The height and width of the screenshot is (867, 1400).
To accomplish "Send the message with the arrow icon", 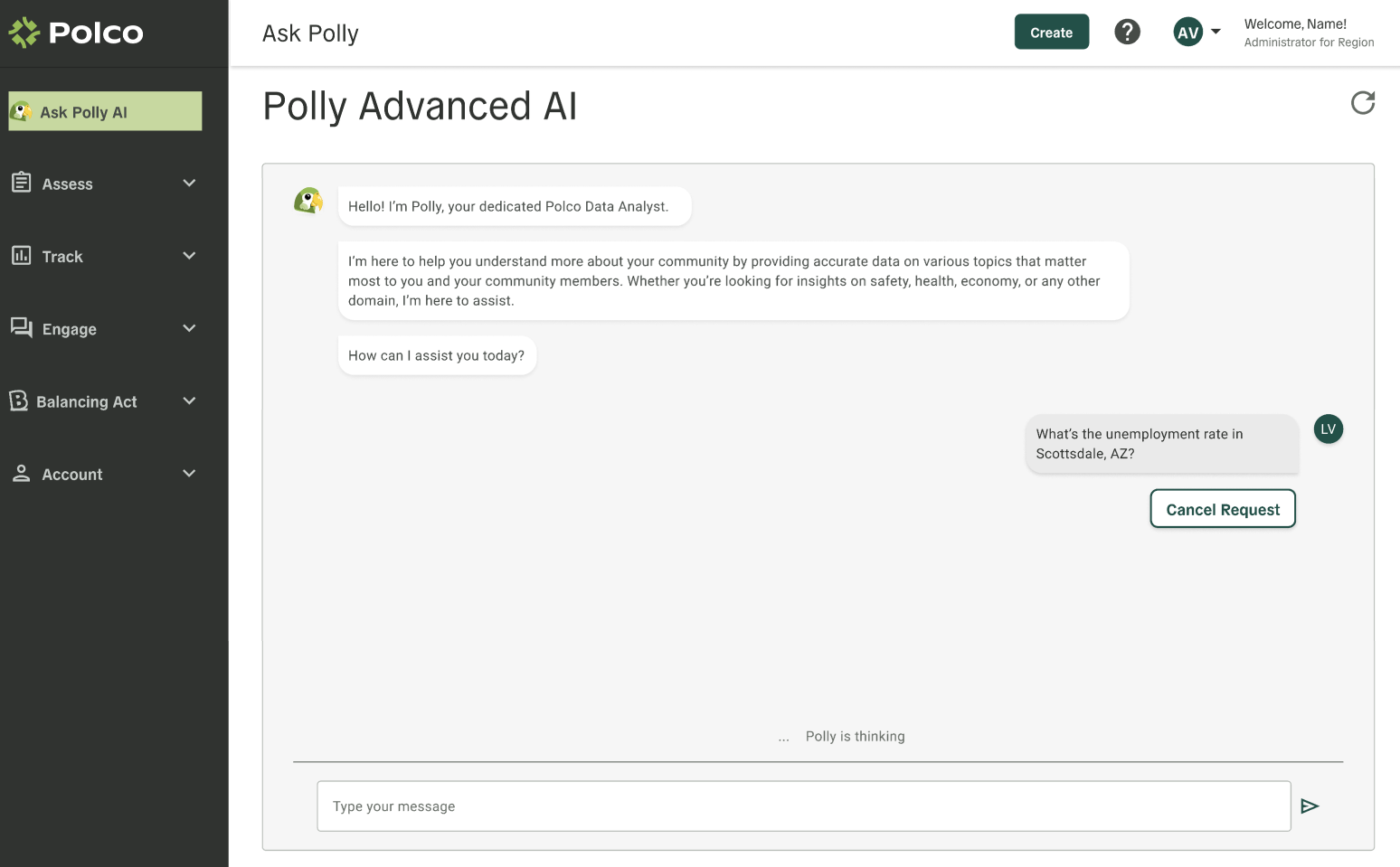I will 1310,806.
